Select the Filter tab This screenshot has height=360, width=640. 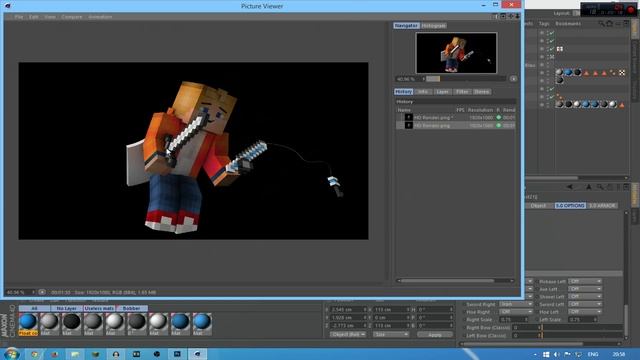[x=462, y=91]
